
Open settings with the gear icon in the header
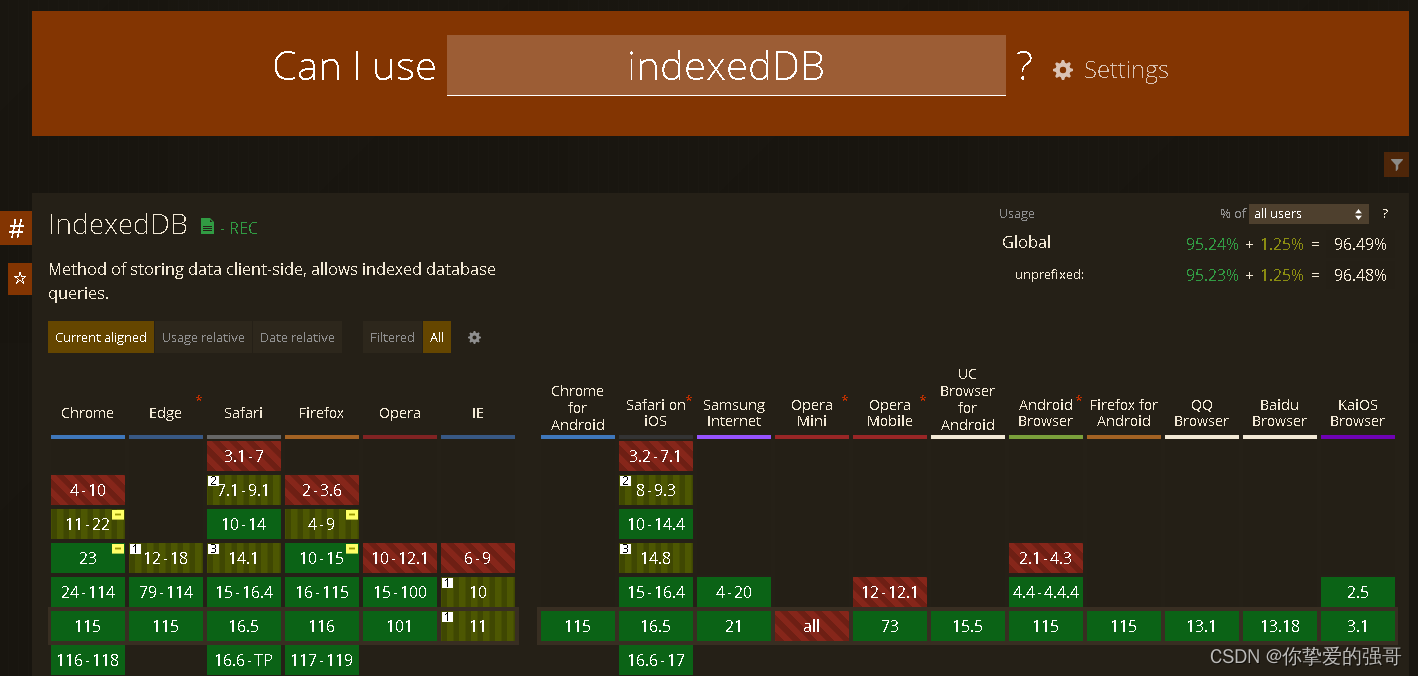(1062, 70)
